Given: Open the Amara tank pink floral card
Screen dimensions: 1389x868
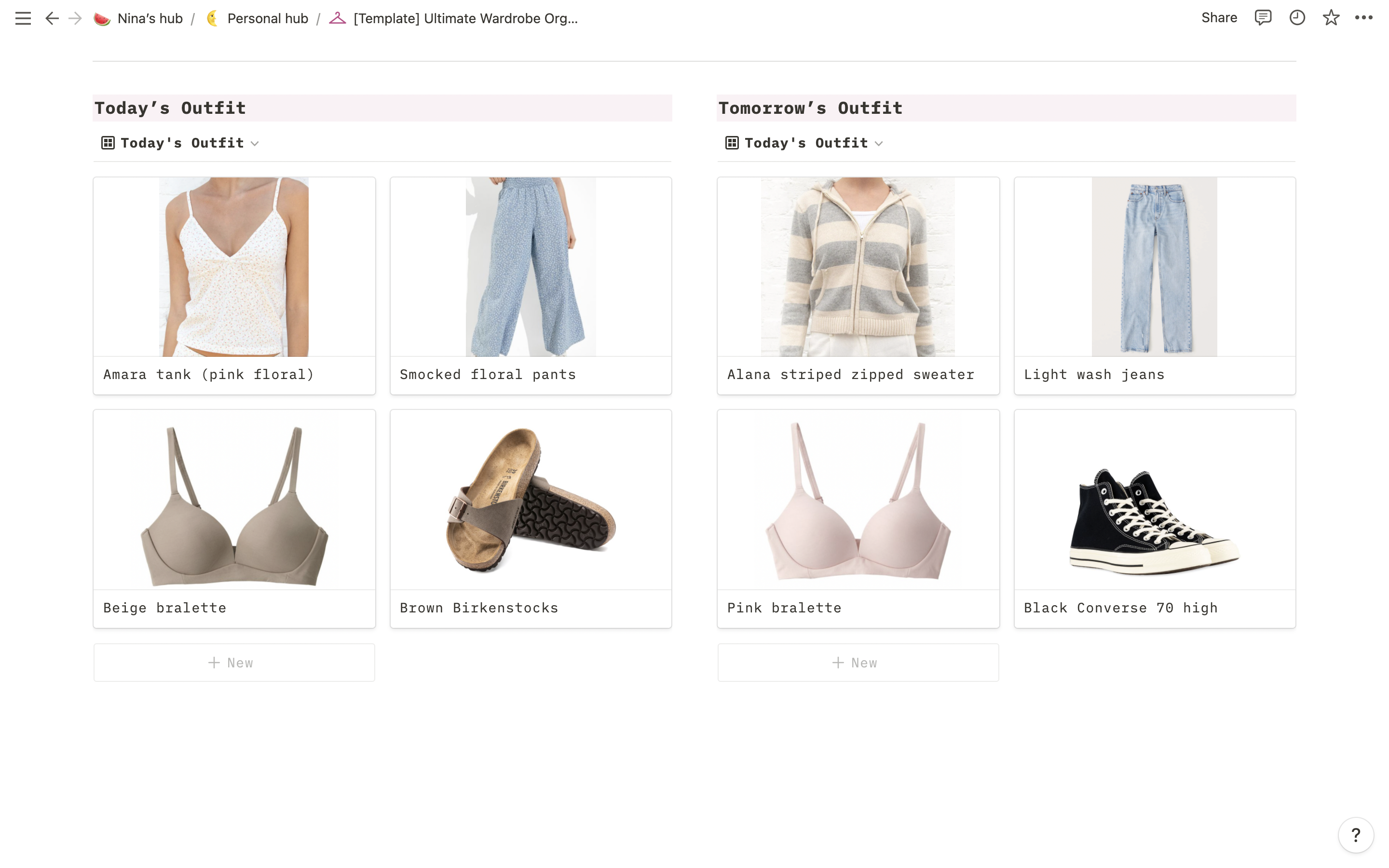Looking at the screenshot, I should (234, 285).
